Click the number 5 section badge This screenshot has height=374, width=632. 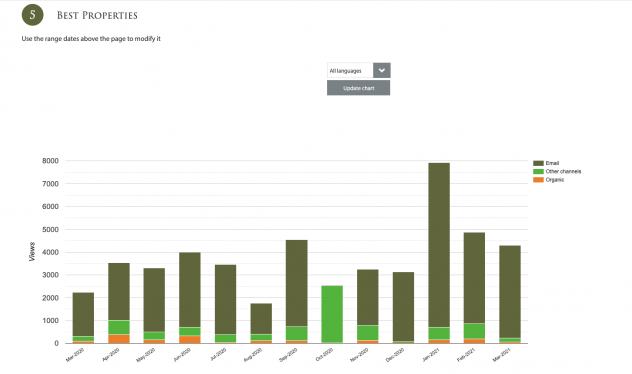point(32,15)
